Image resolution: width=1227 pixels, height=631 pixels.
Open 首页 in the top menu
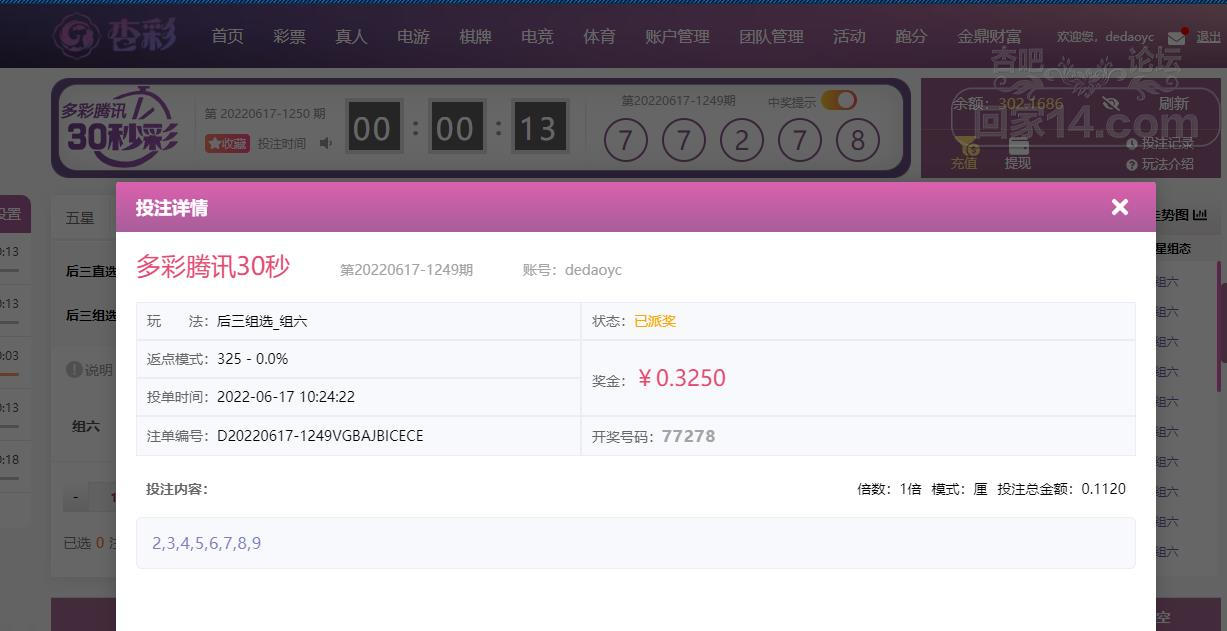click(x=227, y=36)
